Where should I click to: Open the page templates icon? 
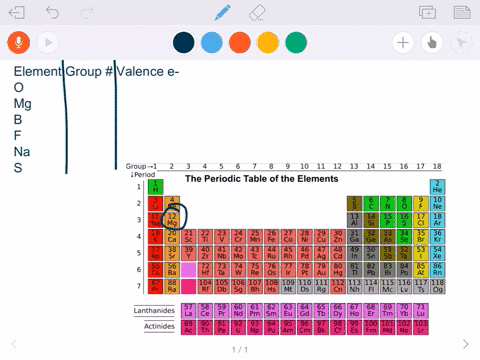(x=462, y=13)
